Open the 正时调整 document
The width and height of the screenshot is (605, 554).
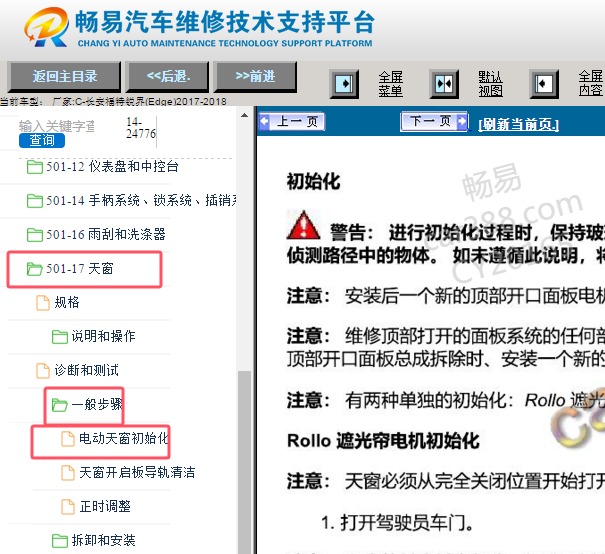[105, 506]
